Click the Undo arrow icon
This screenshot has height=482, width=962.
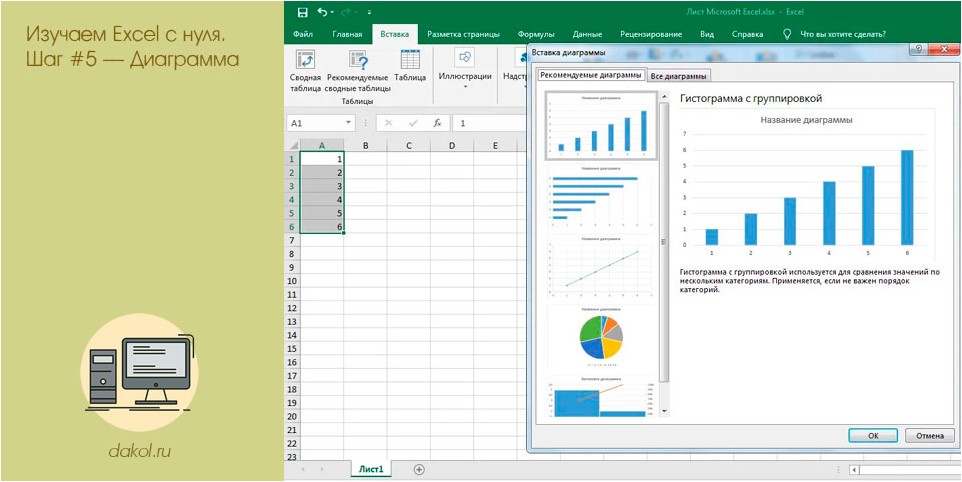point(322,12)
